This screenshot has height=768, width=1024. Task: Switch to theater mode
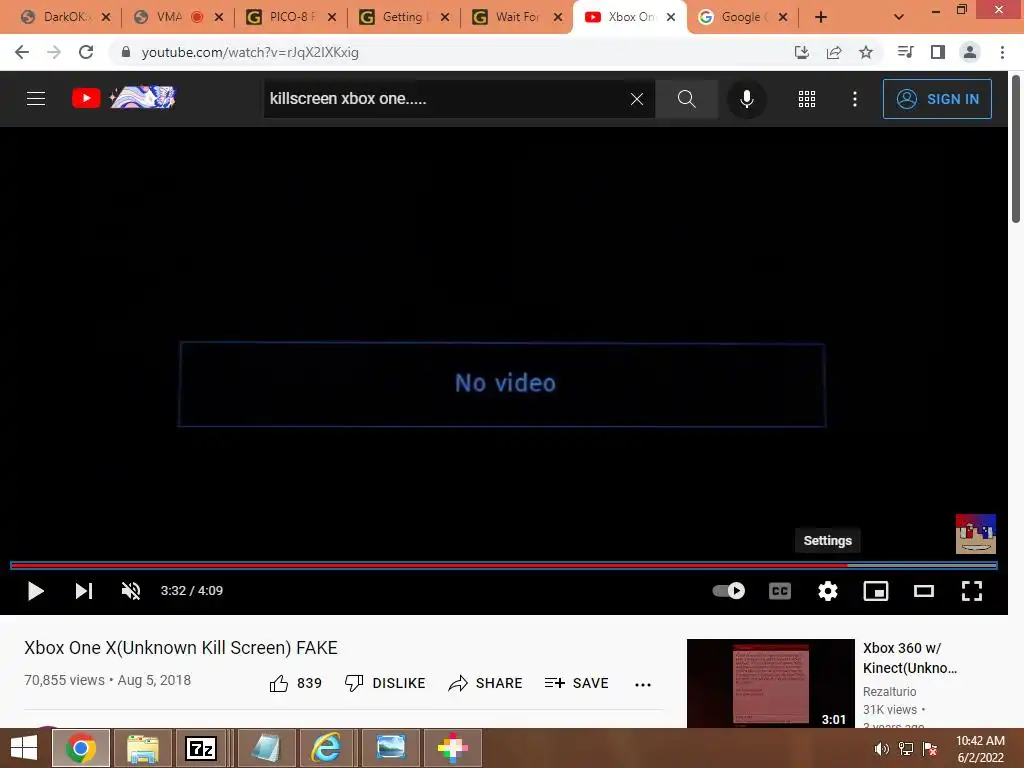(x=923, y=591)
